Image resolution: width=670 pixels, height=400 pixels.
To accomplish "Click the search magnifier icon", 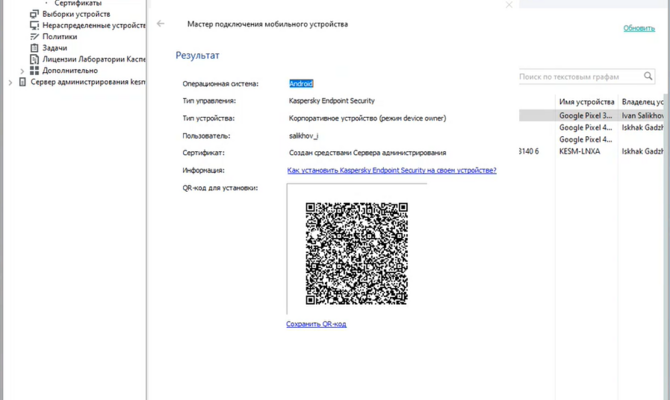I will pos(648,76).
